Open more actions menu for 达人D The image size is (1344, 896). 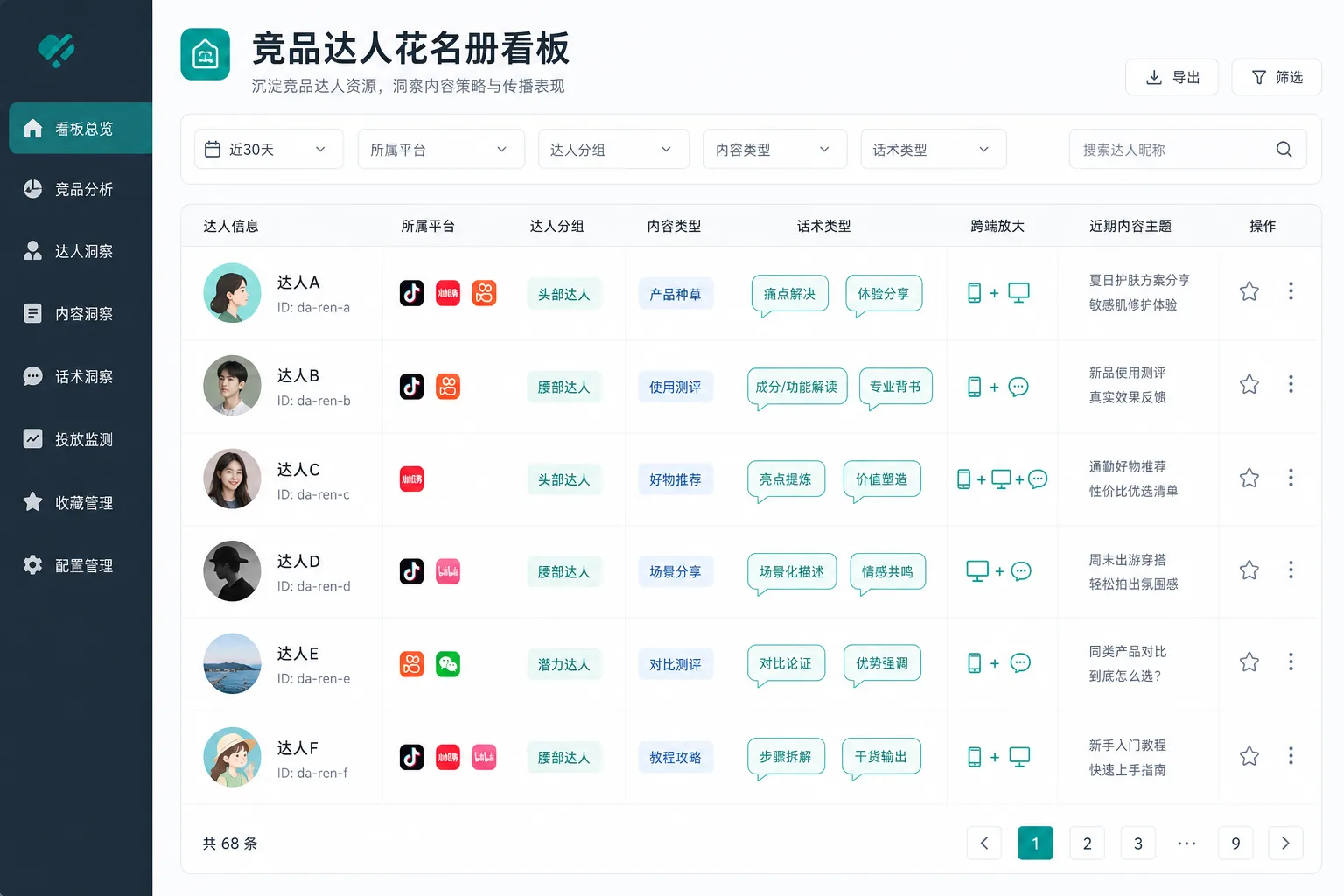point(1291,570)
